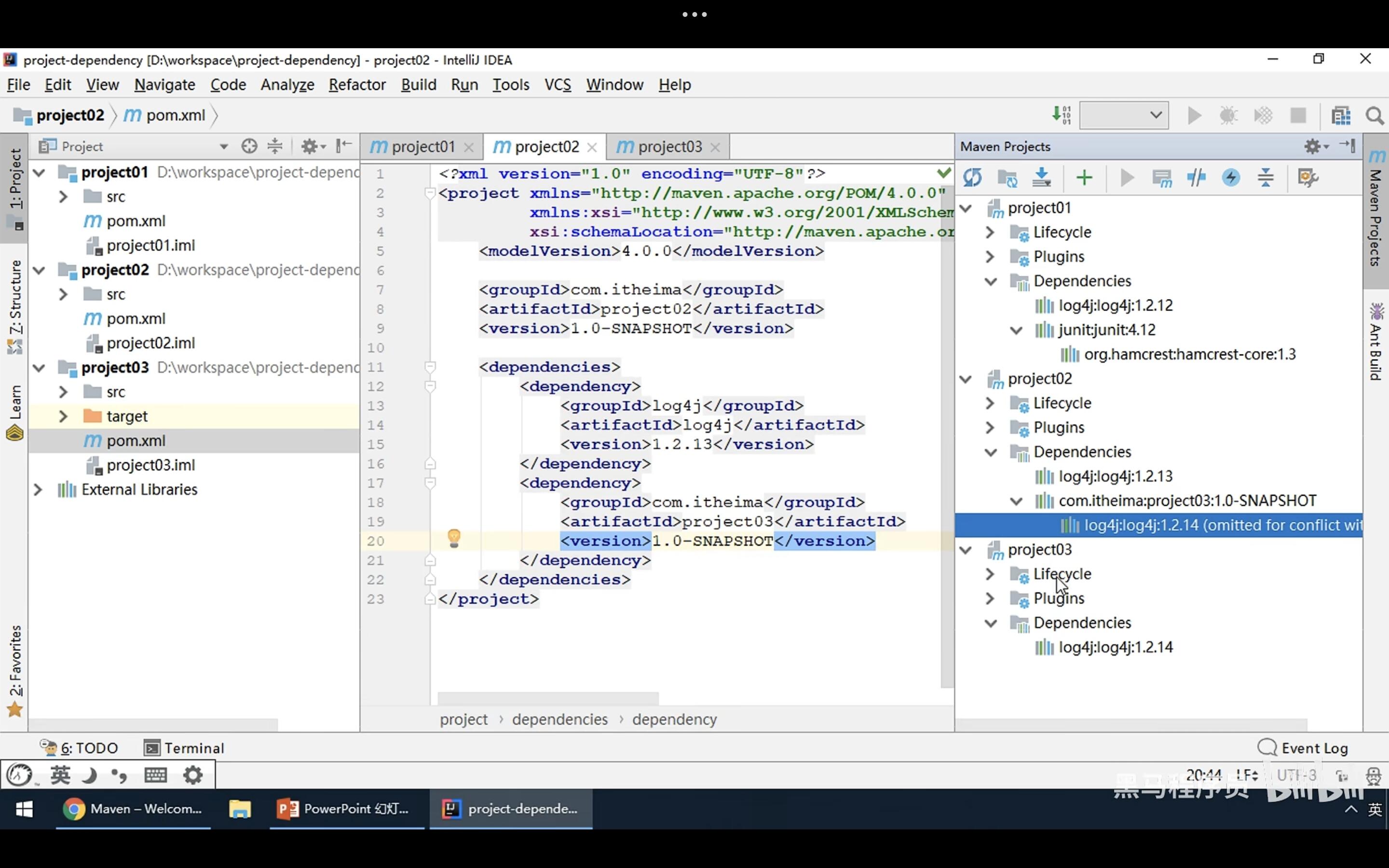
Task: Toggle Ant Build side tab
Action: (1376, 342)
